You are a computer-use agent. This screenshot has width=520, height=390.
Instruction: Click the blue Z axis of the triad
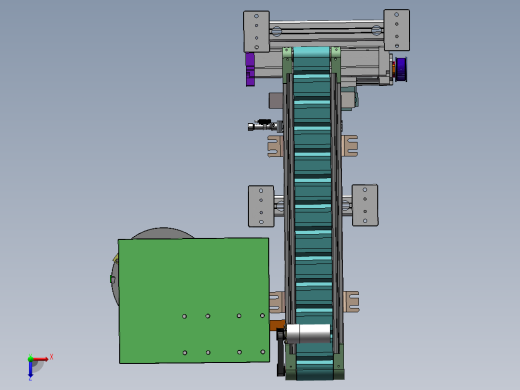(x=30, y=368)
